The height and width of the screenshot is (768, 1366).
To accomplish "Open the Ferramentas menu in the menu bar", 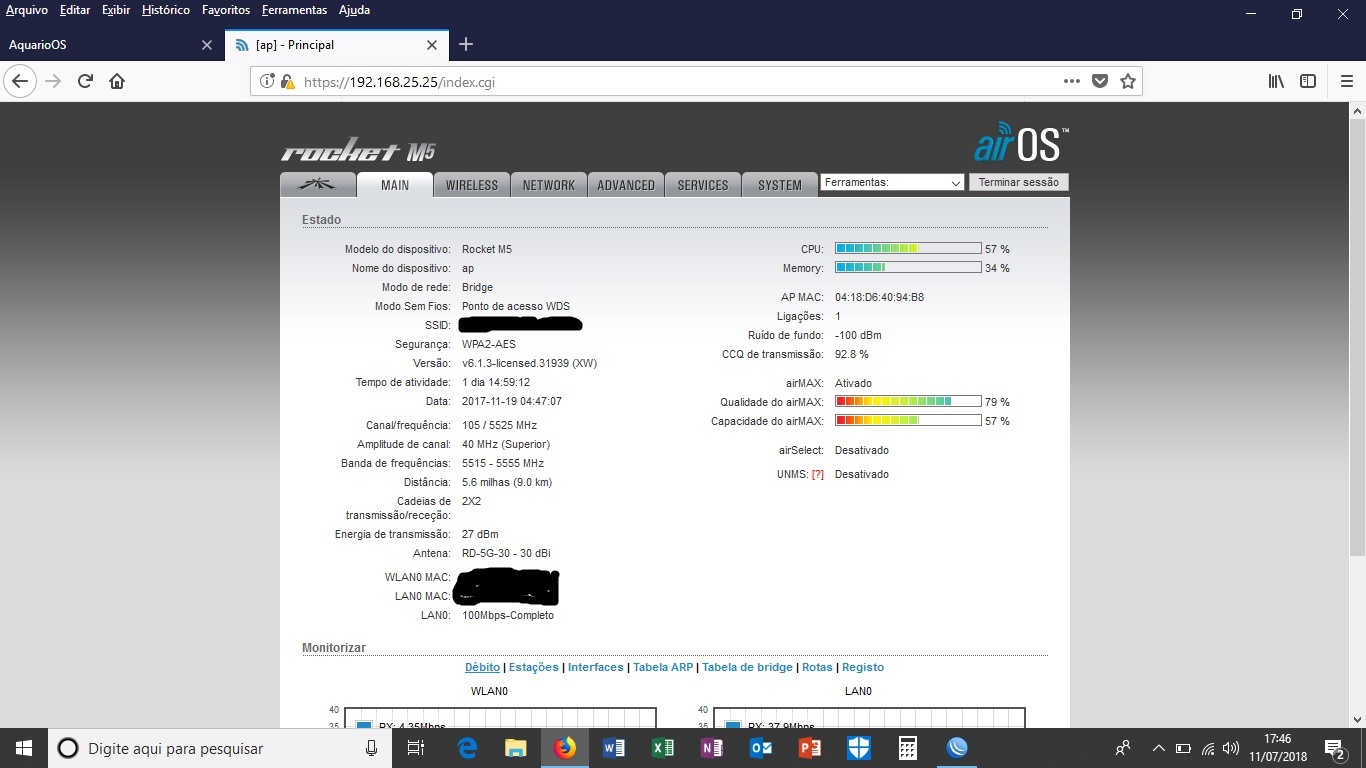I will 294,10.
